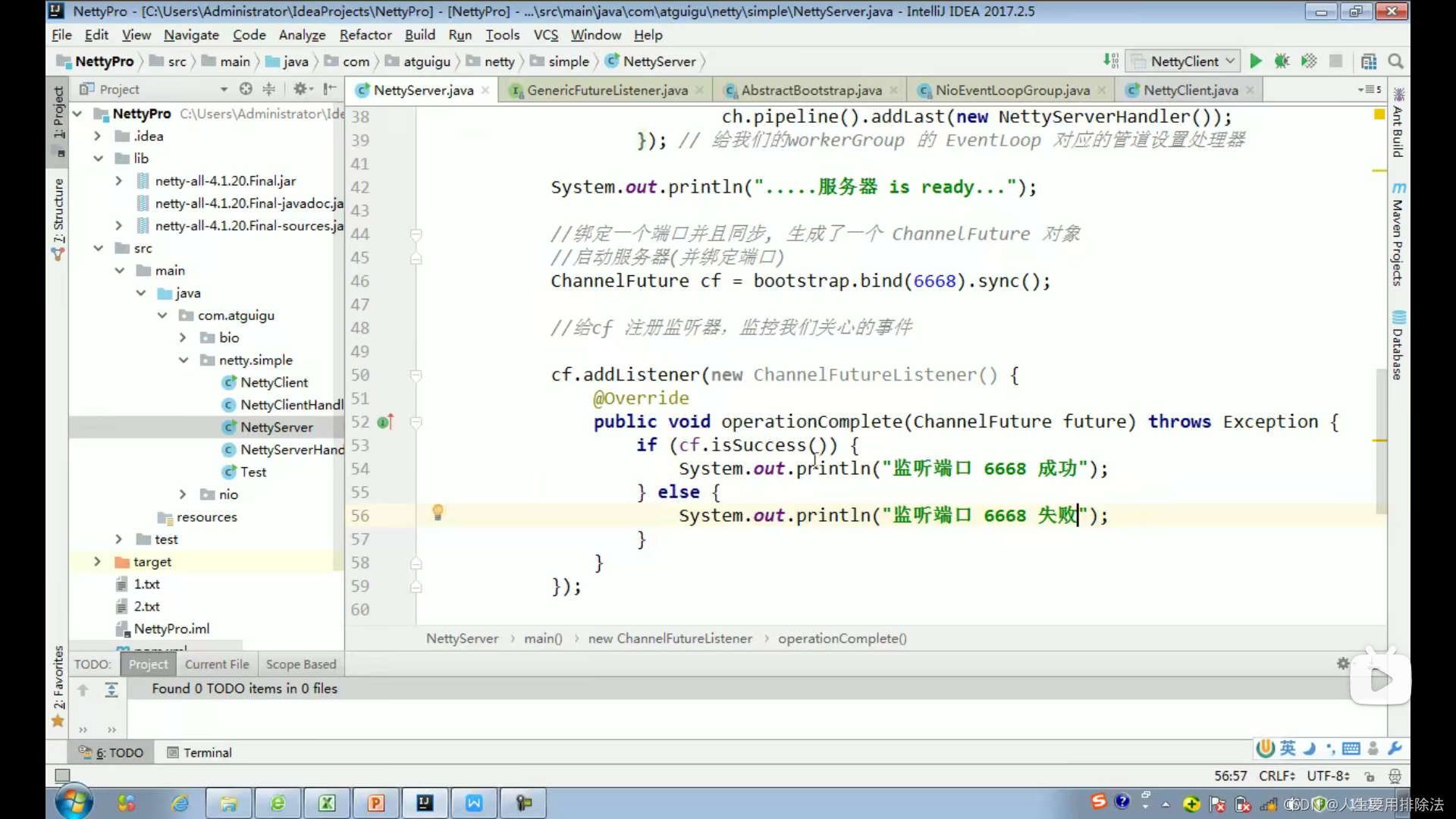Open Project Structure icon in toolbar
The width and height of the screenshot is (1456, 819).
1369,61
